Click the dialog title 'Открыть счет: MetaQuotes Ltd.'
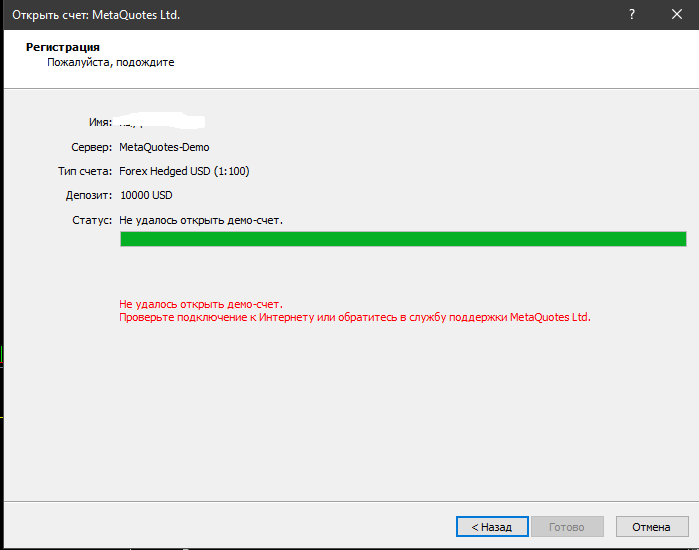 (96, 15)
